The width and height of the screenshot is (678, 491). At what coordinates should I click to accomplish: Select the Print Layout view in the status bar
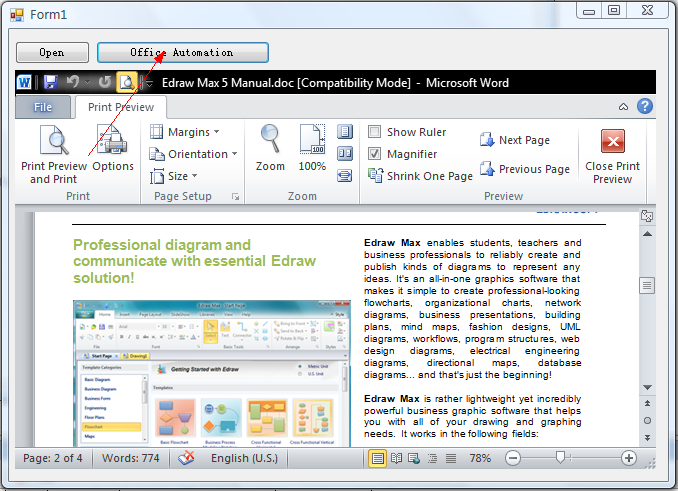coord(378,458)
